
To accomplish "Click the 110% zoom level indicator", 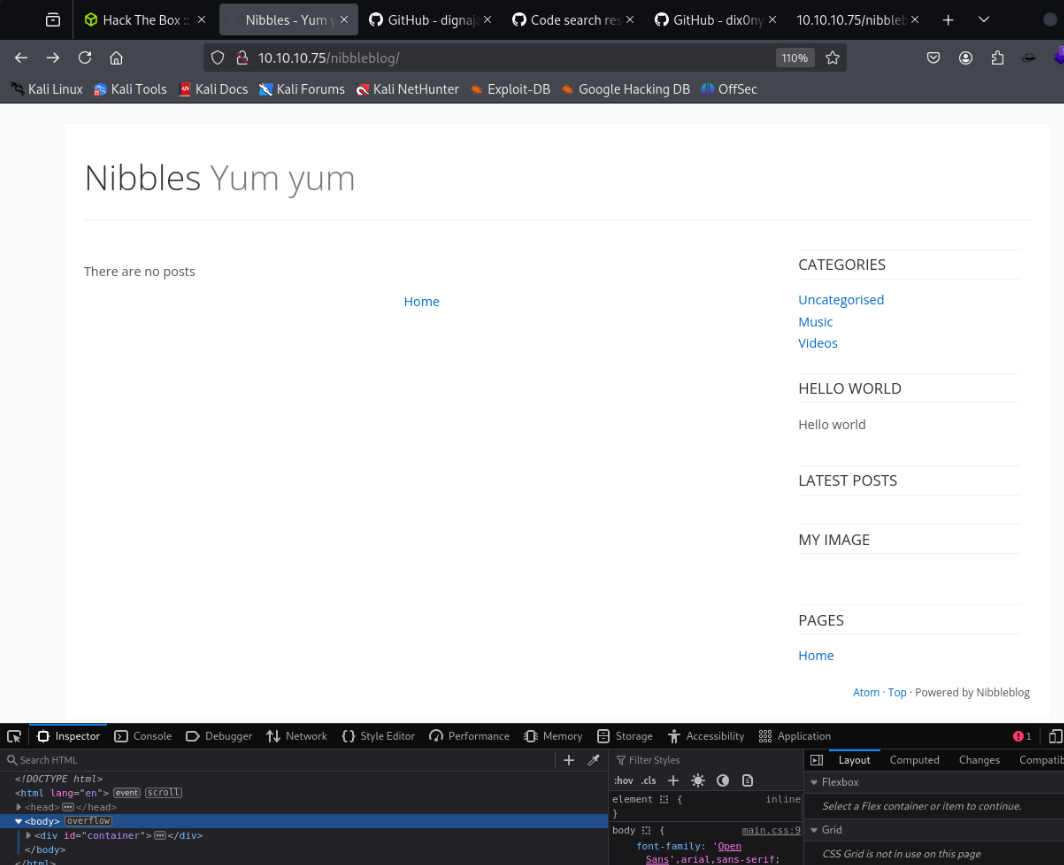I will (x=794, y=58).
